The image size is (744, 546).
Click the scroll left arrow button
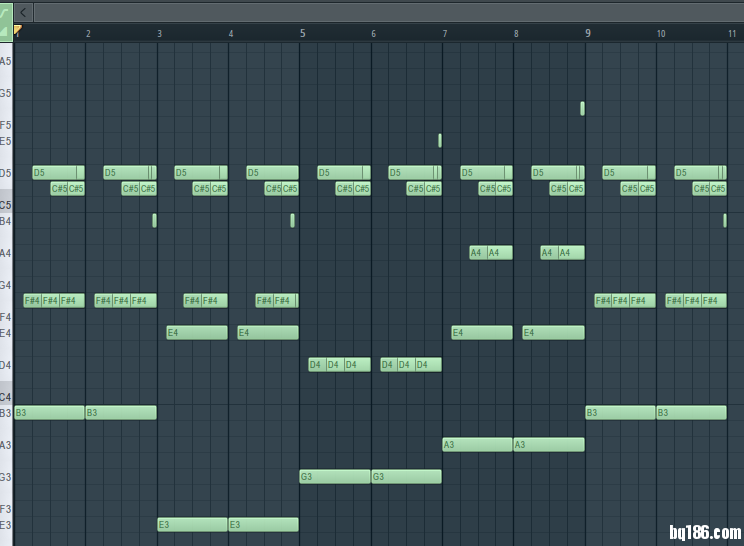[24, 12]
